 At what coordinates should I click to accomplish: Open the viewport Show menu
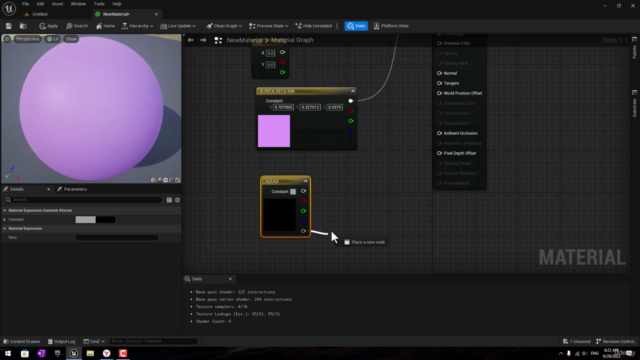pyautogui.click(x=71, y=39)
